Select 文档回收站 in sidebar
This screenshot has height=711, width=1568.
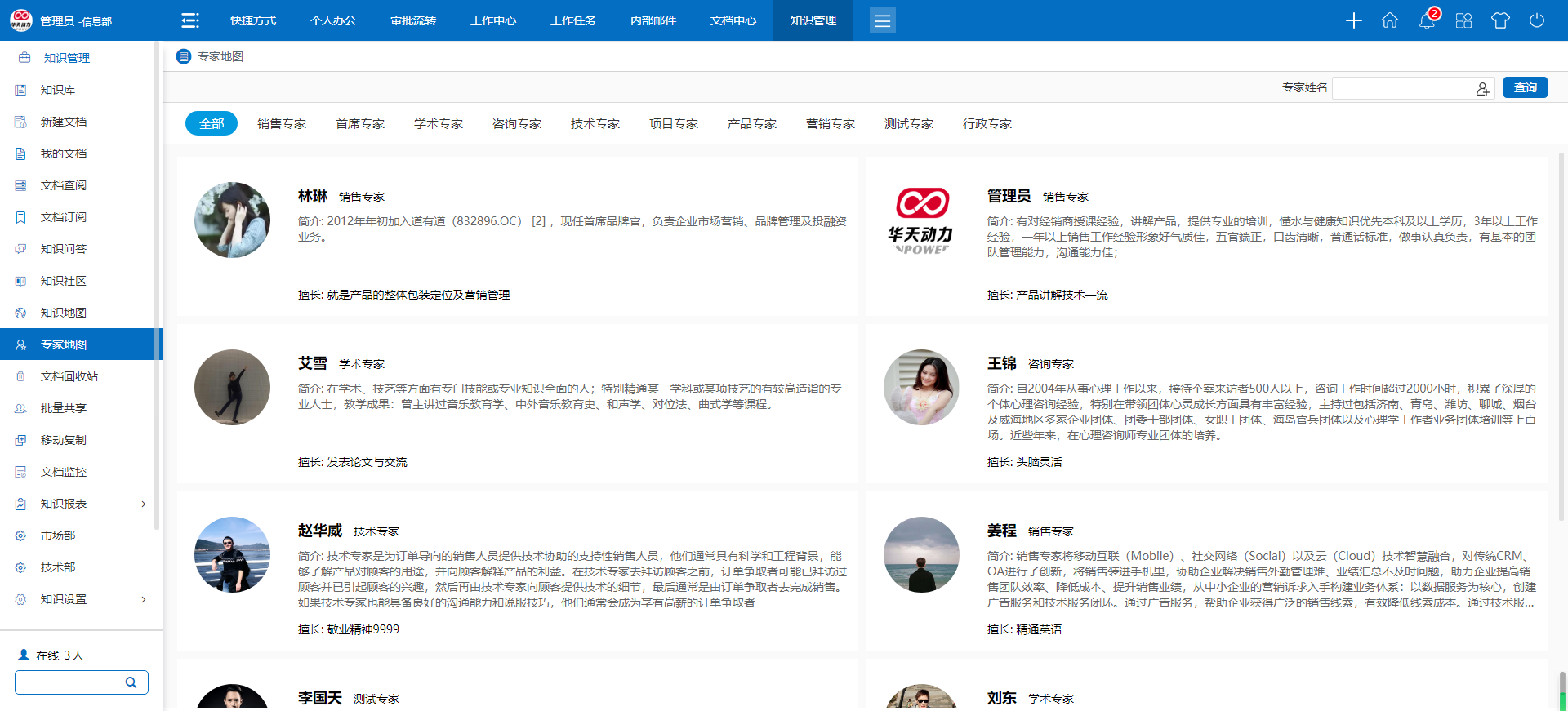click(69, 376)
